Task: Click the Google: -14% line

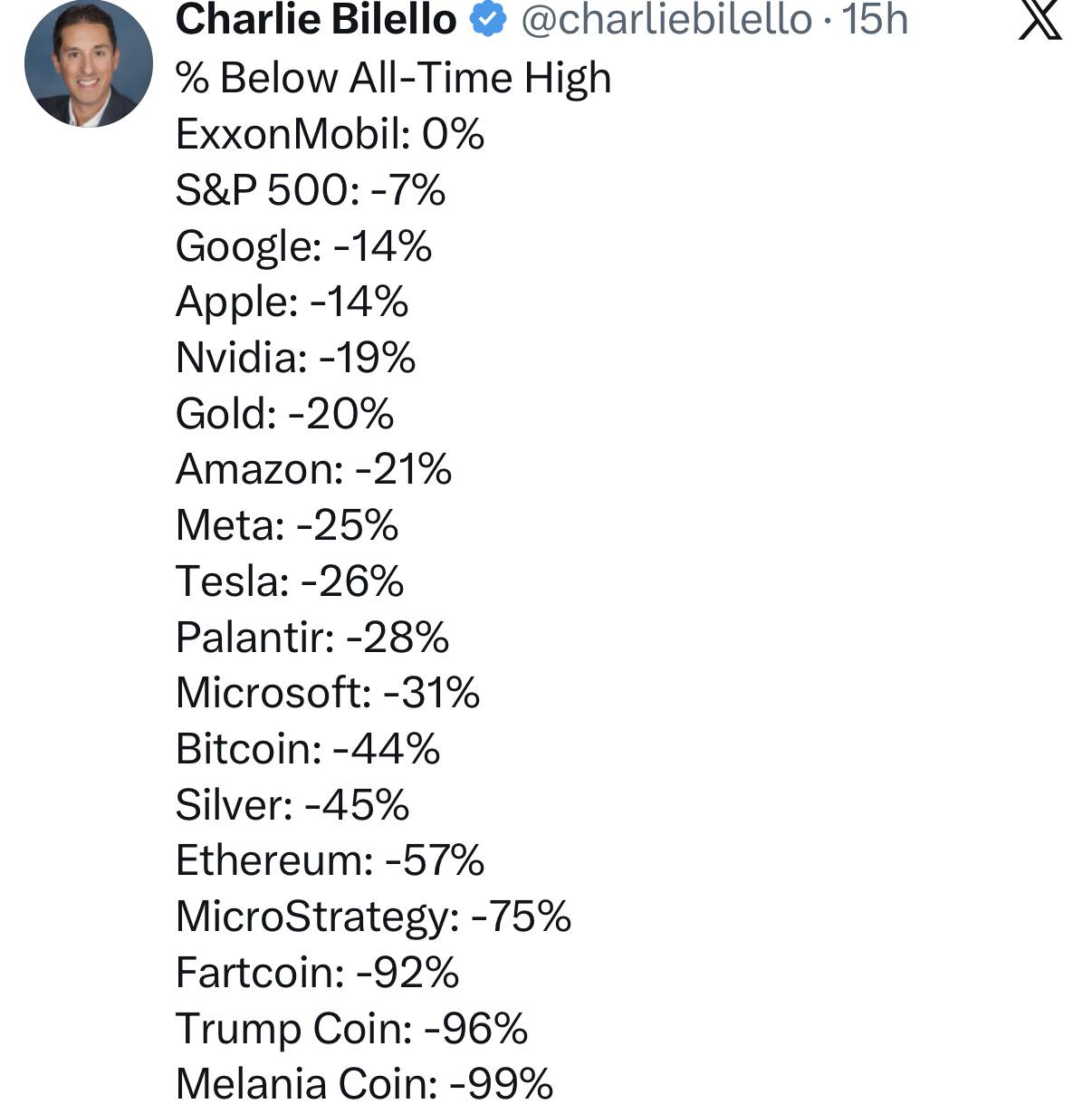Action: pos(303,246)
